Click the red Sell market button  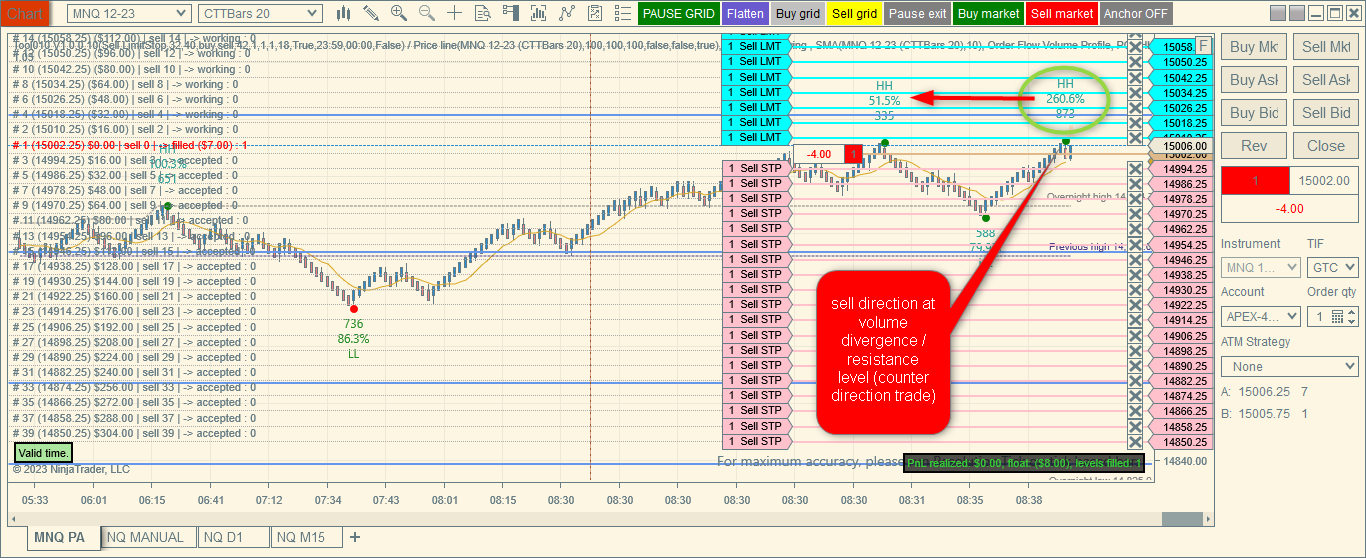(x=1061, y=14)
